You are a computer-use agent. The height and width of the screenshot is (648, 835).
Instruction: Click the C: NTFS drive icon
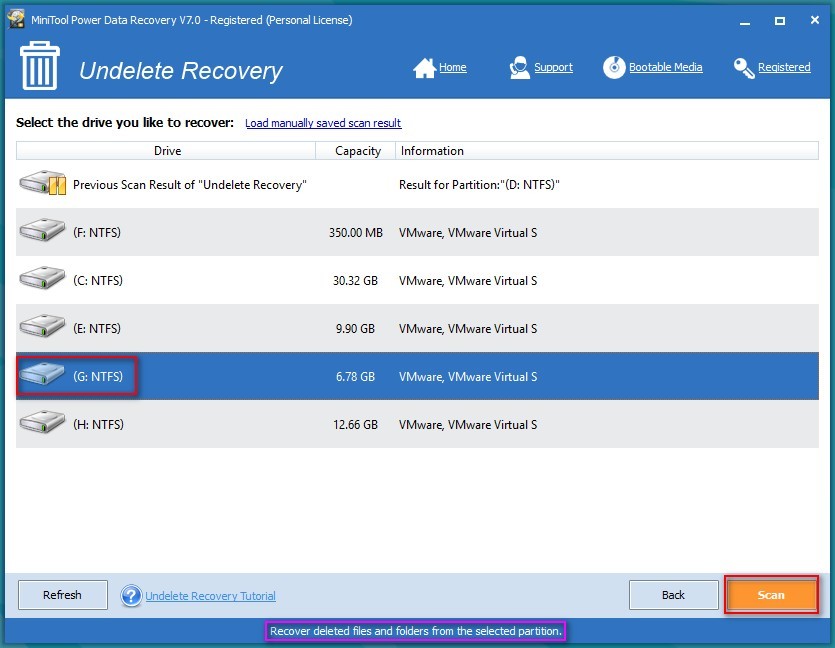42,278
